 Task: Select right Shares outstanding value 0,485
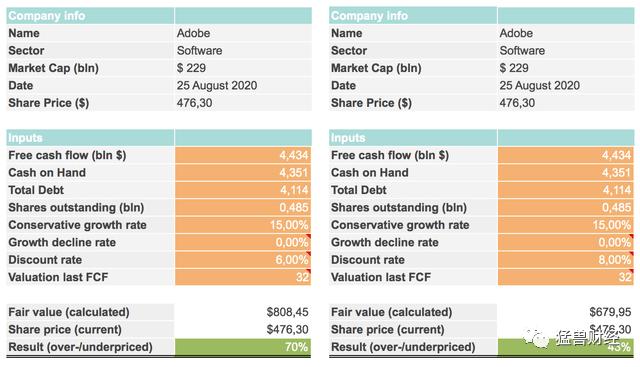tap(566, 207)
